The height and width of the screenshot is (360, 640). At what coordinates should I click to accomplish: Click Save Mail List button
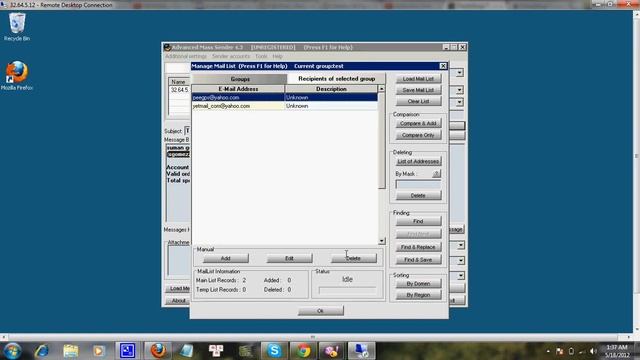tap(418, 90)
